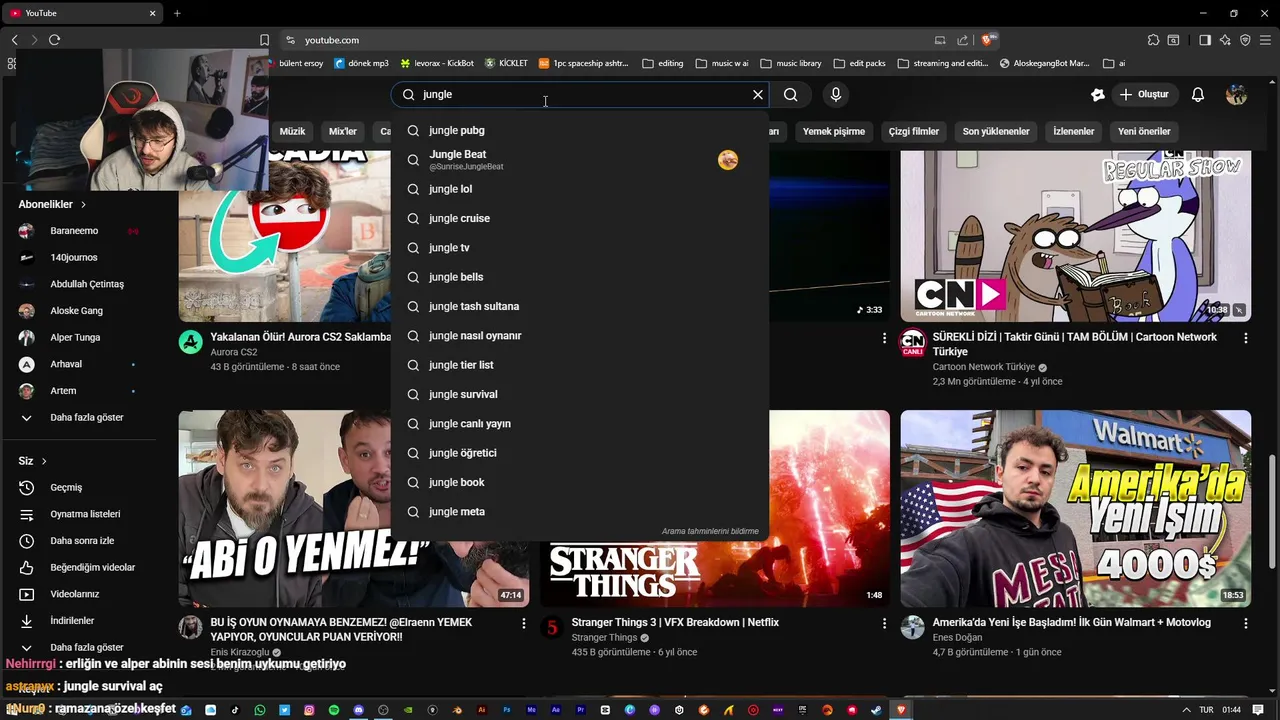Choose jungle nasıl oynanır suggestion
The image size is (1280, 720).
pyautogui.click(x=580, y=336)
